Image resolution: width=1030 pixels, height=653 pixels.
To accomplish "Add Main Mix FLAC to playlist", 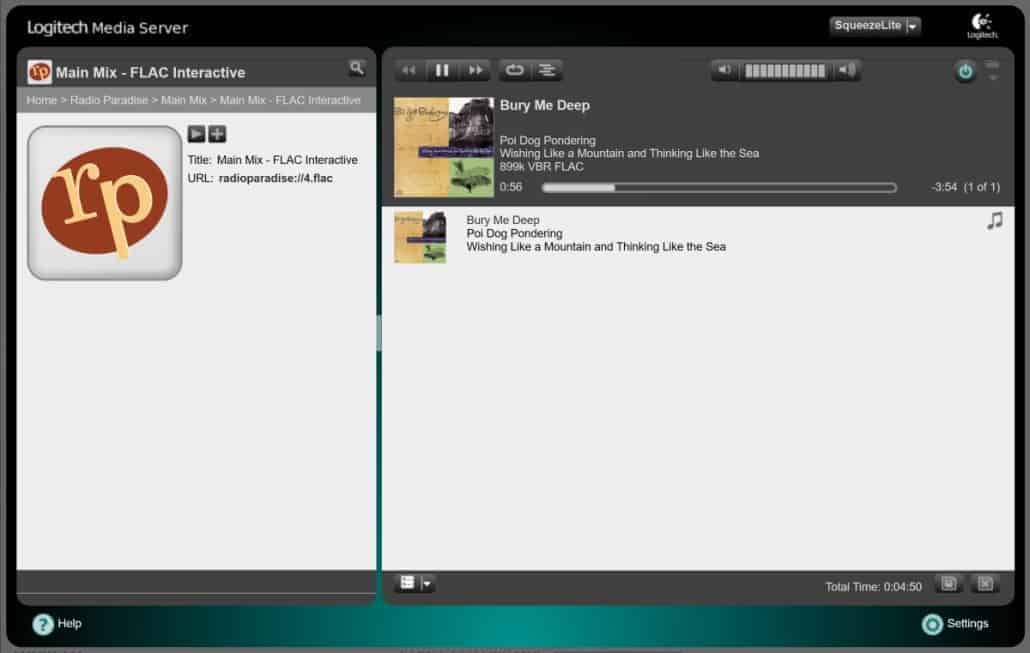I will click(x=217, y=134).
